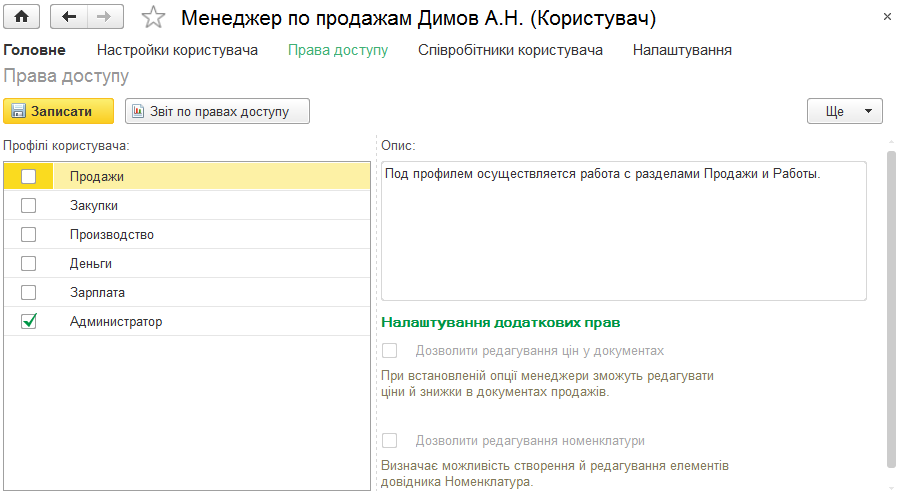Enable the Производство profile checkbox
Screen dimensions: 904x502
pos(28,235)
